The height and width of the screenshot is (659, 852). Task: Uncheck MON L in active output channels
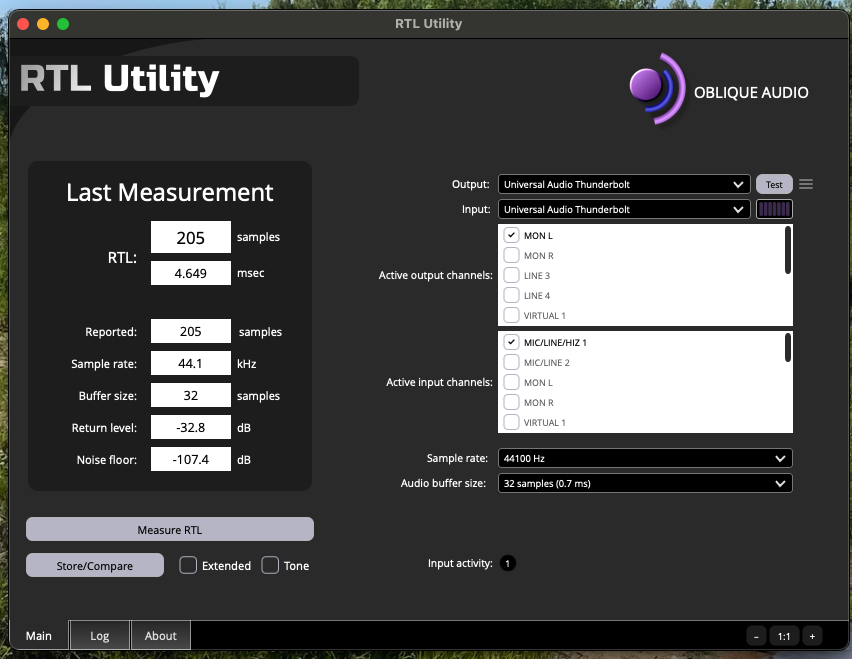tap(511, 235)
